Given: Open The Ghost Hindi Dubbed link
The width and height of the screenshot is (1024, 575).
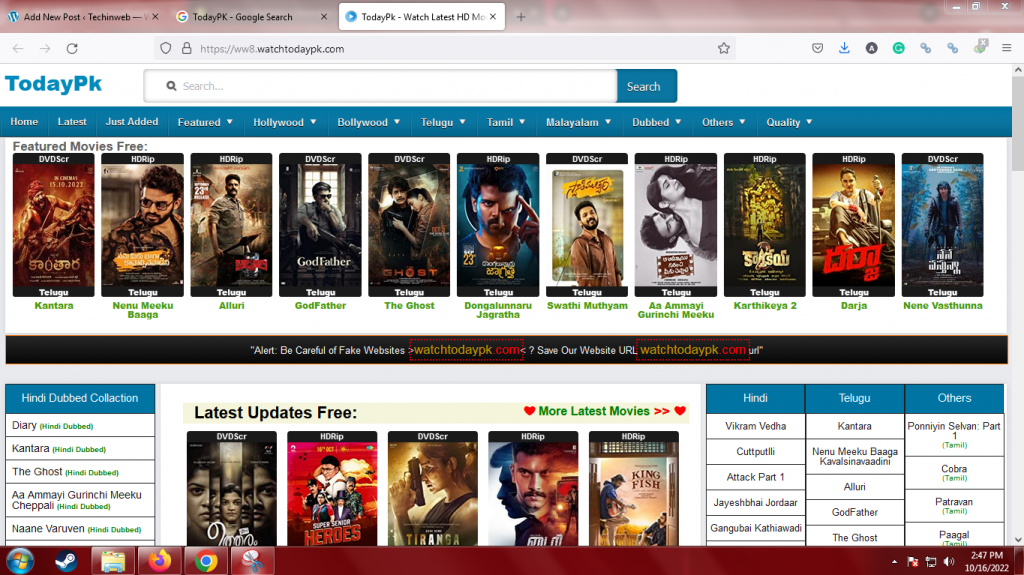Looking at the screenshot, I should (x=65, y=472).
